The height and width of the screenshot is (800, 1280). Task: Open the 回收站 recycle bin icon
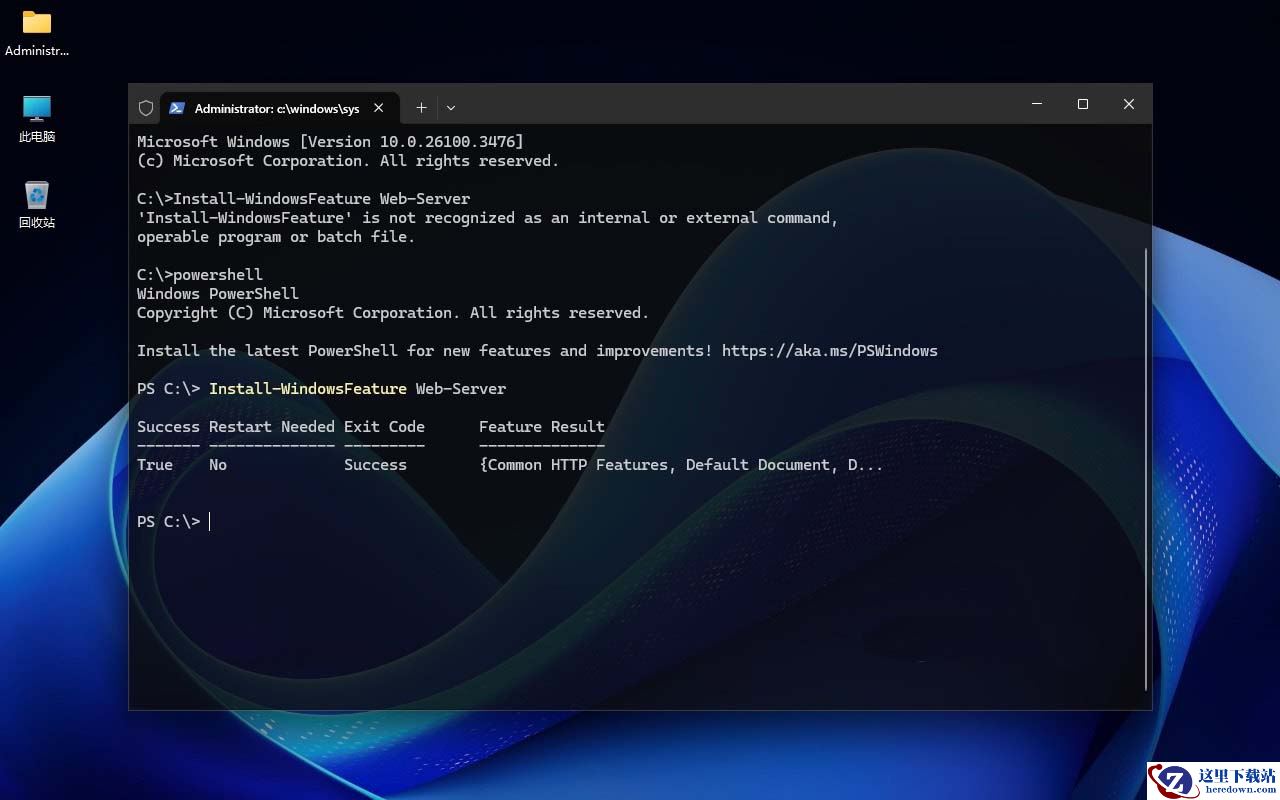click(x=37, y=204)
